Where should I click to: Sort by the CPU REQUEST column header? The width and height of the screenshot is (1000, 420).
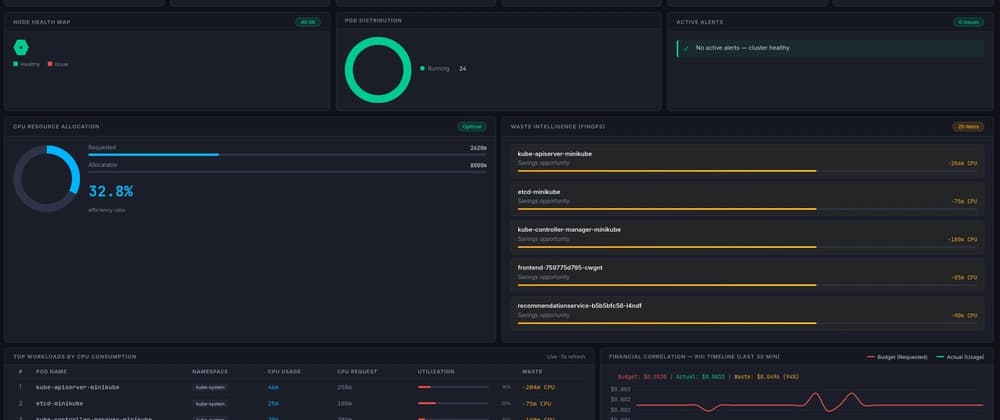tap(357, 372)
